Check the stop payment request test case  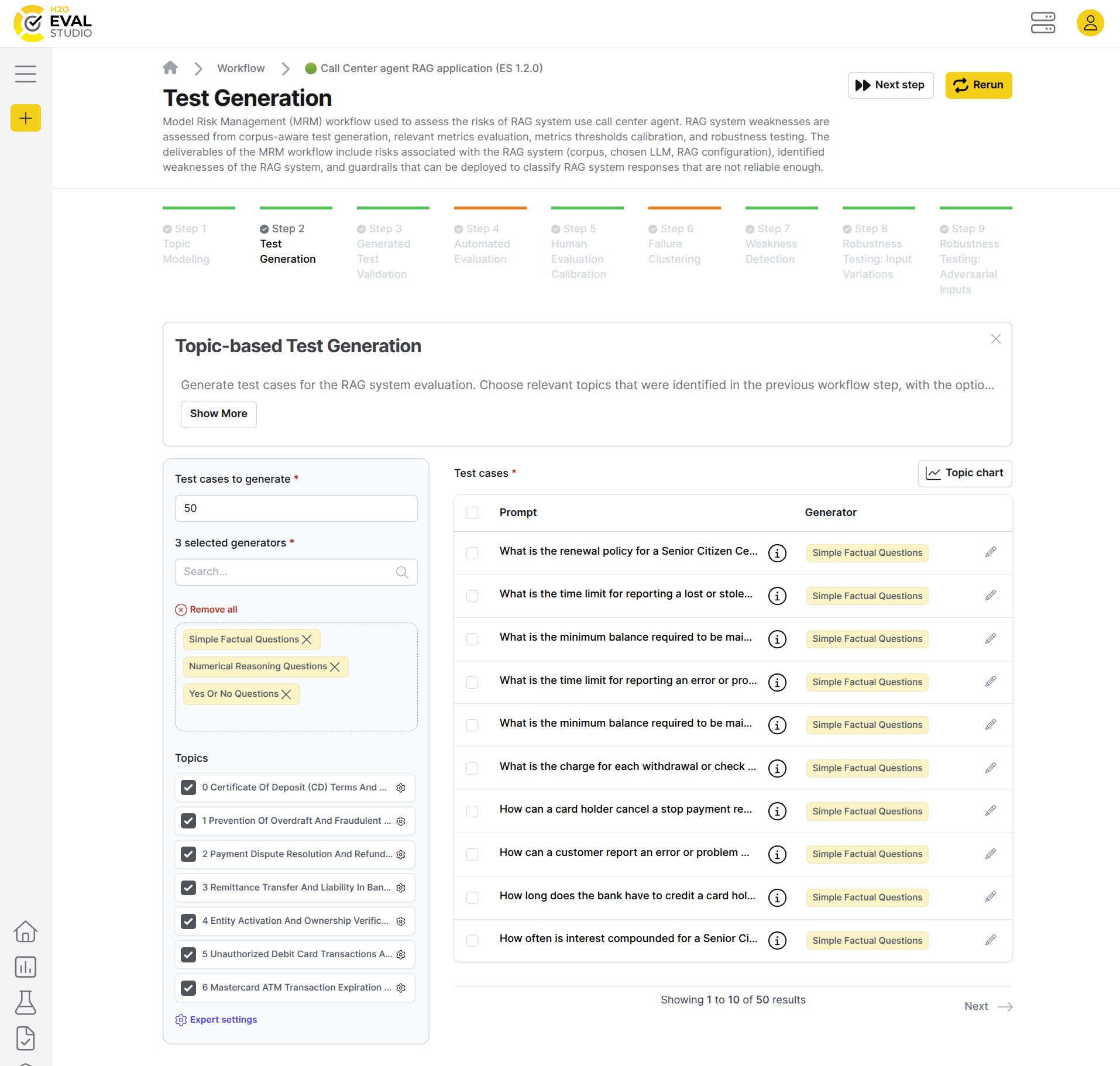click(472, 811)
